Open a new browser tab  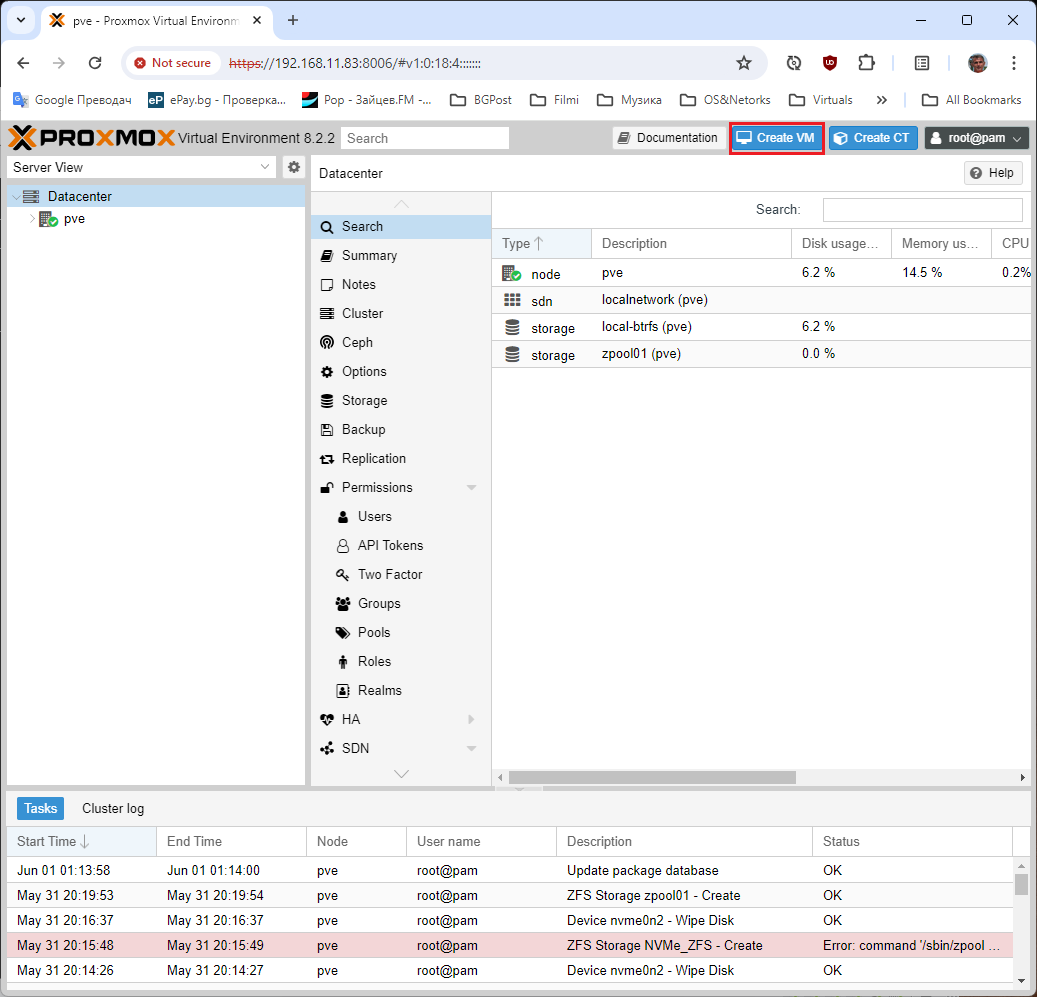(293, 20)
